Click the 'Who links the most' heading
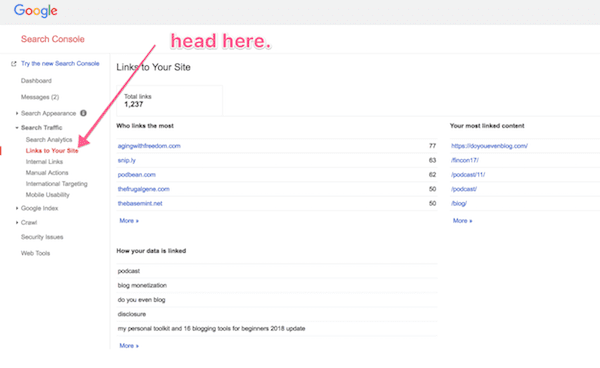600x368 pixels. (x=145, y=126)
